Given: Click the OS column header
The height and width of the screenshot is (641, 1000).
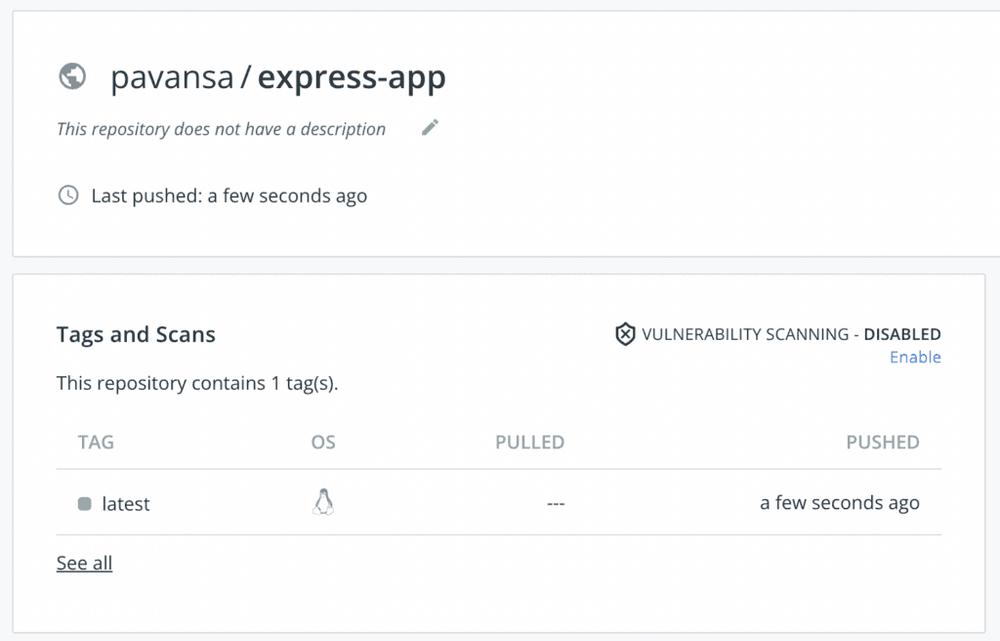Looking at the screenshot, I should (323, 442).
